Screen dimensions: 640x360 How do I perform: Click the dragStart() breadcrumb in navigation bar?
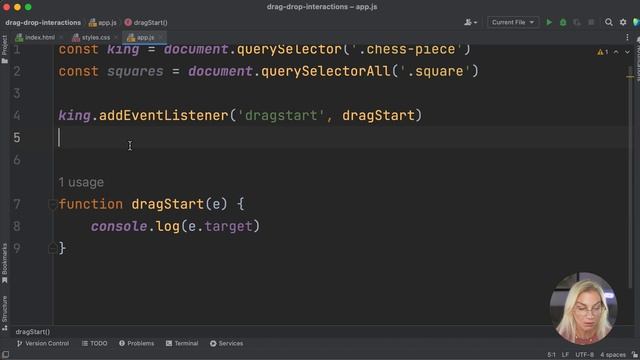point(146,22)
